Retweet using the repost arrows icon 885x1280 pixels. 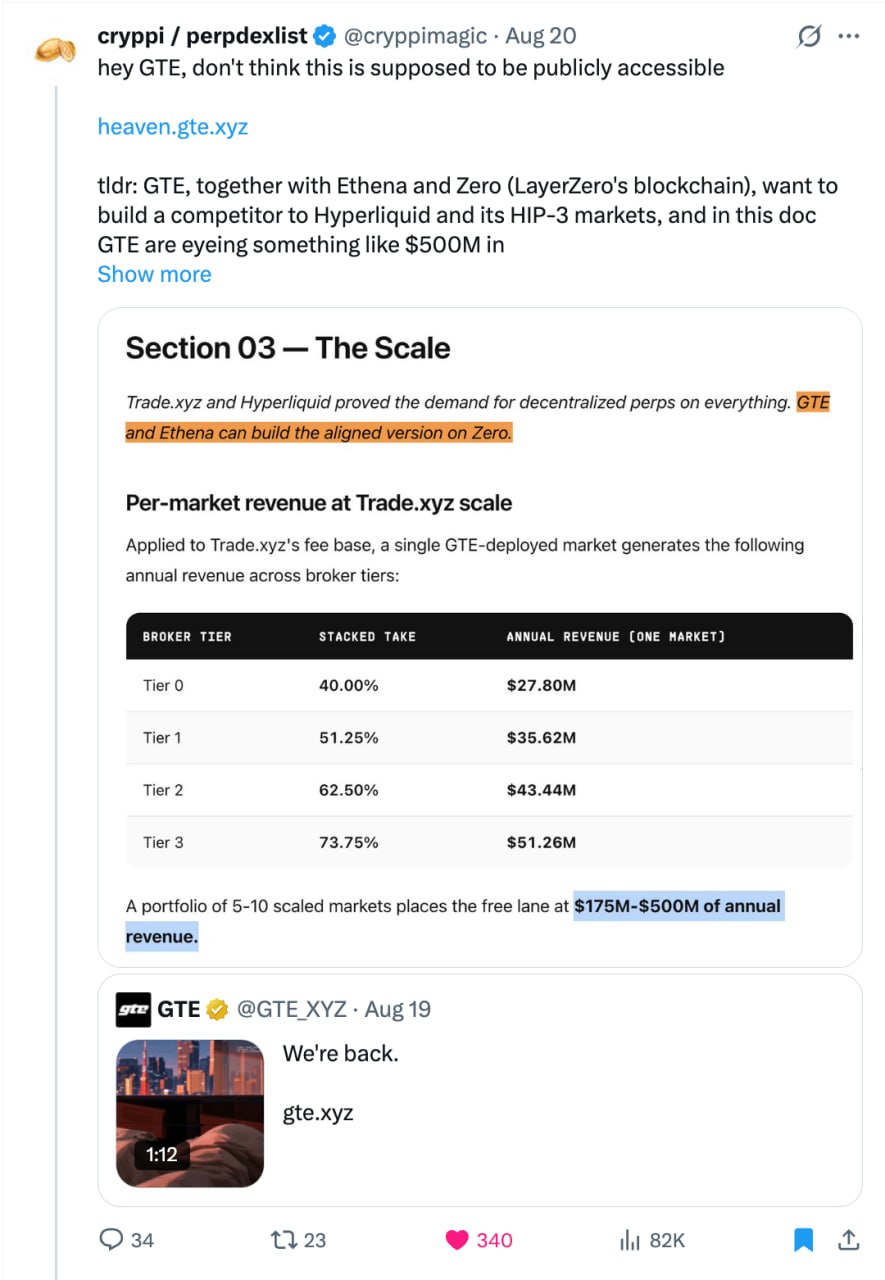[x=284, y=1240]
